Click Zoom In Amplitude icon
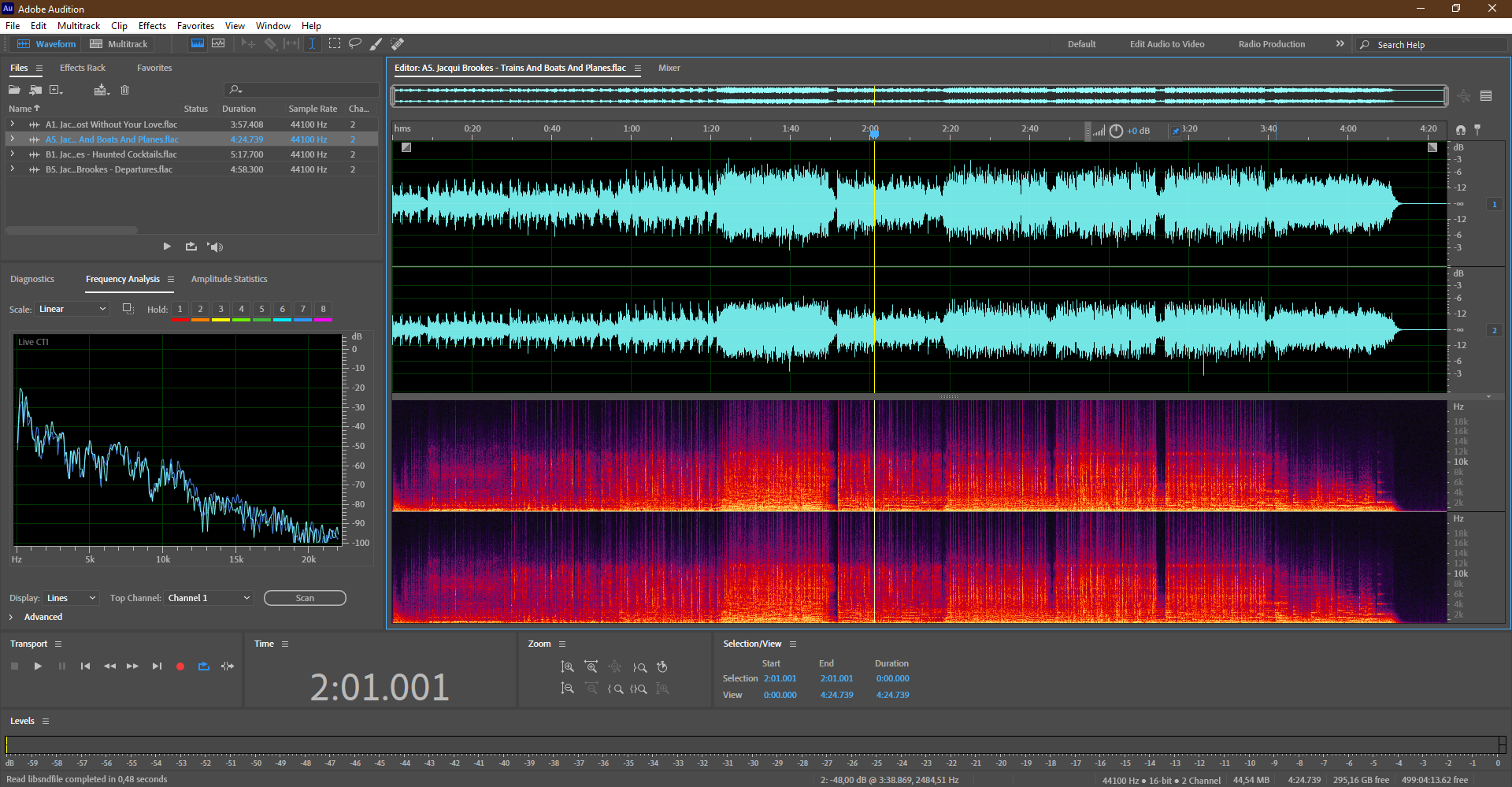 coord(567,667)
